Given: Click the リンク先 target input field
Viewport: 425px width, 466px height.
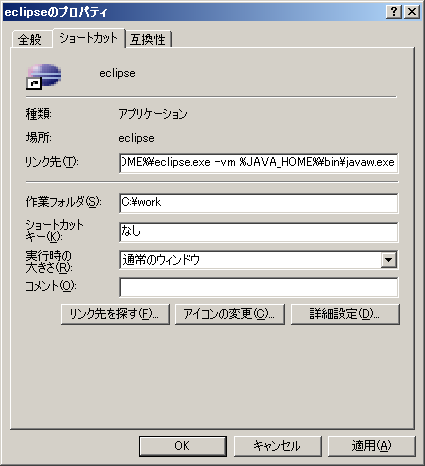Looking at the screenshot, I should tap(259, 163).
